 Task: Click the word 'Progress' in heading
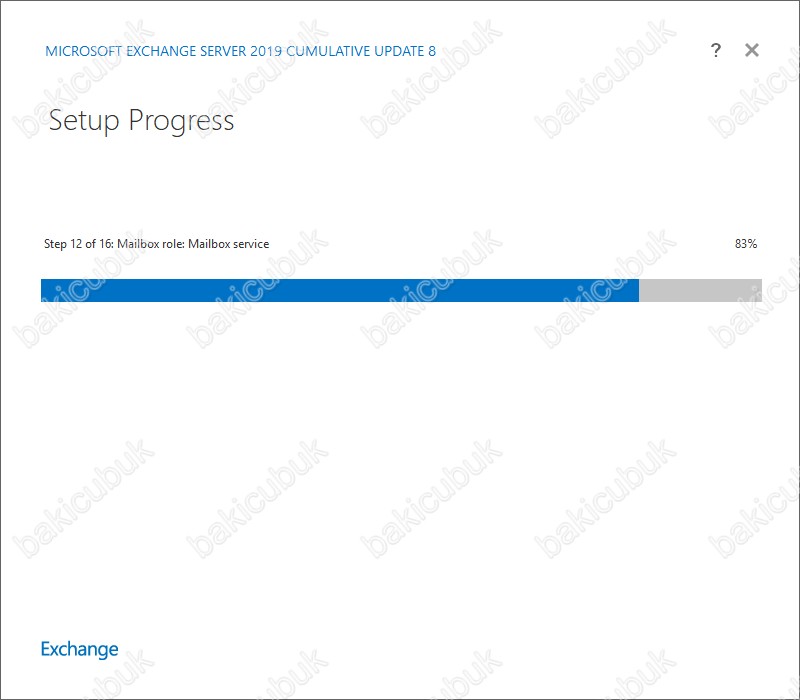click(x=181, y=121)
